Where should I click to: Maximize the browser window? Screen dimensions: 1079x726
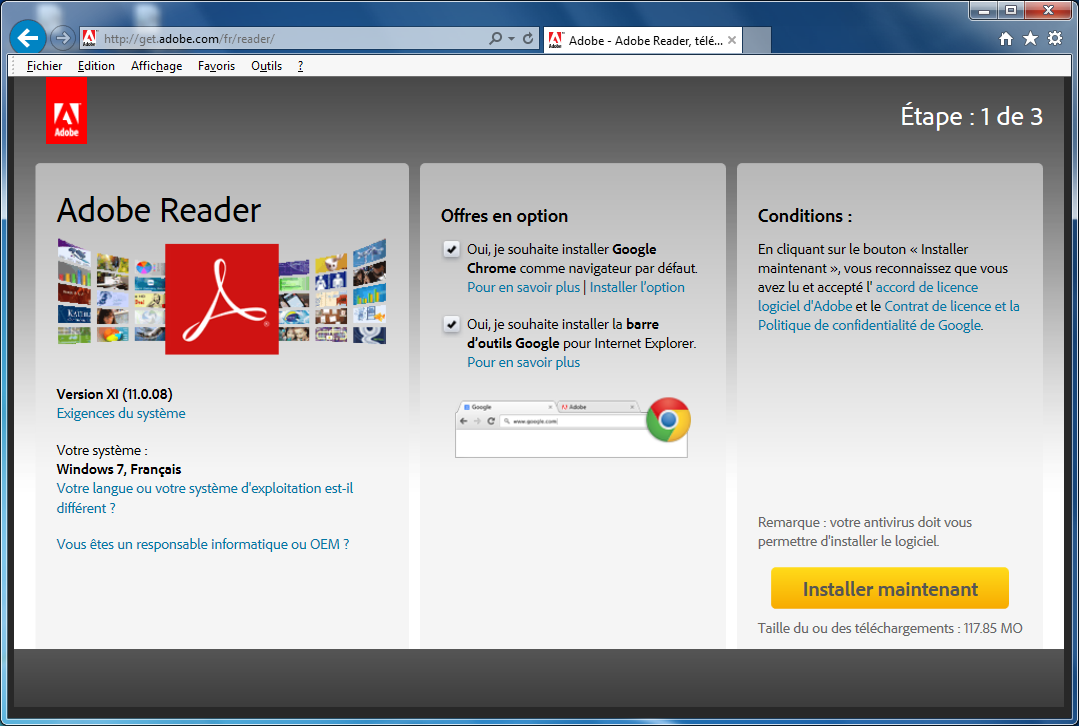(1011, 10)
